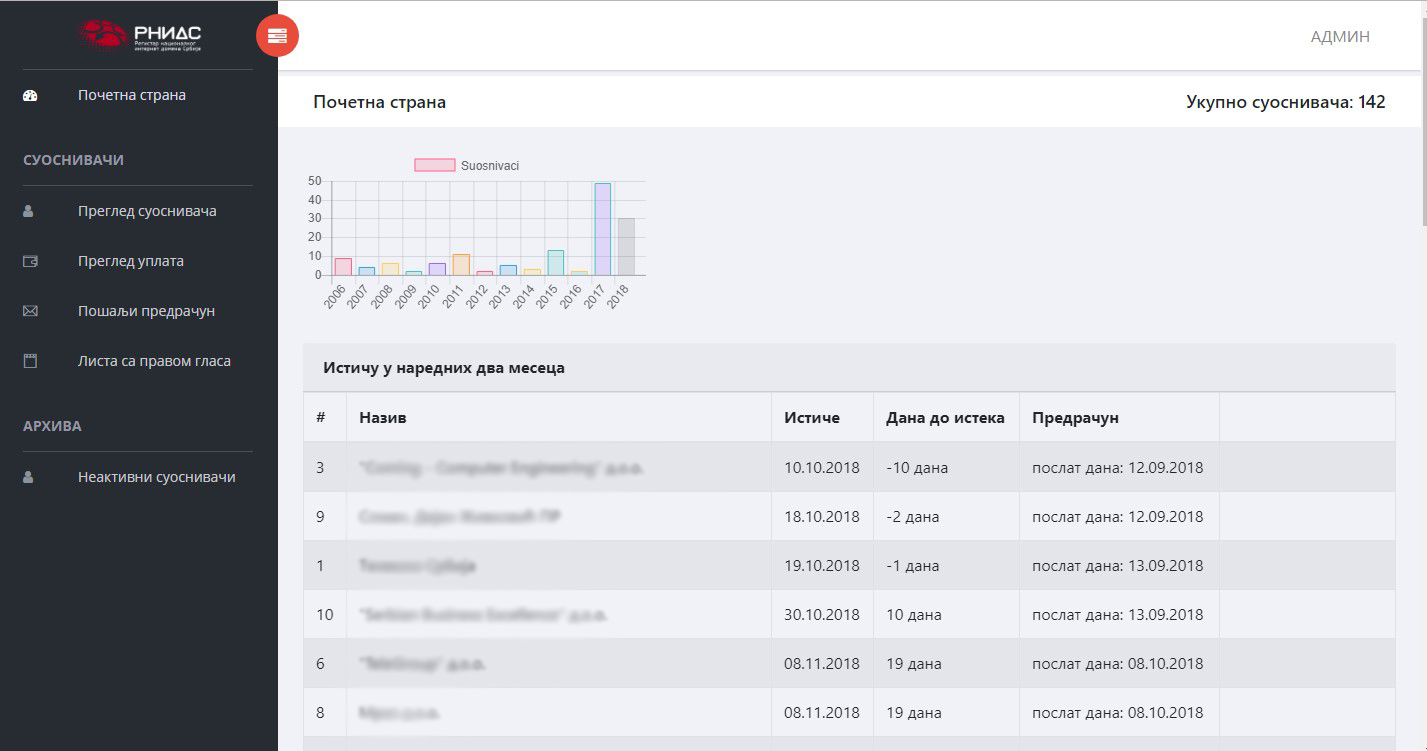This screenshot has height=751, width=1427.
Task: Click the list icon beside Листа са правом гласа
Action: [x=30, y=361]
